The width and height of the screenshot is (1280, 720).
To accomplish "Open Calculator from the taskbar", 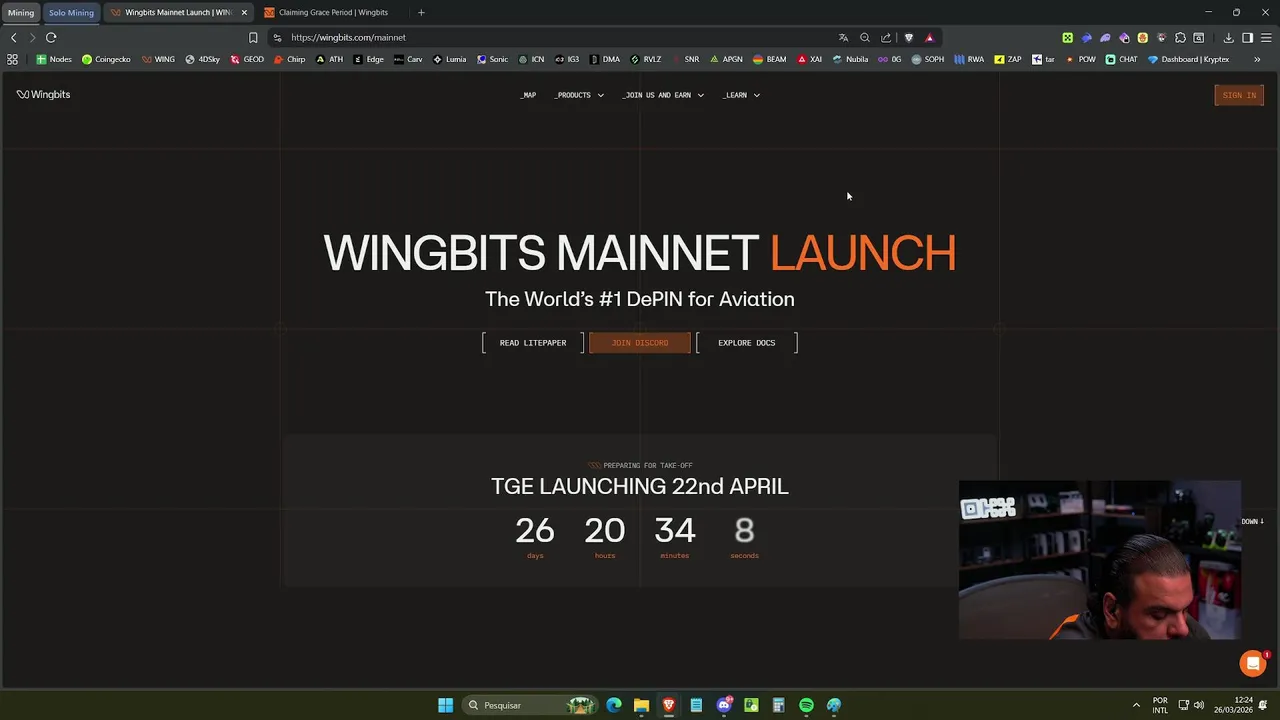I will tap(778, 705).
